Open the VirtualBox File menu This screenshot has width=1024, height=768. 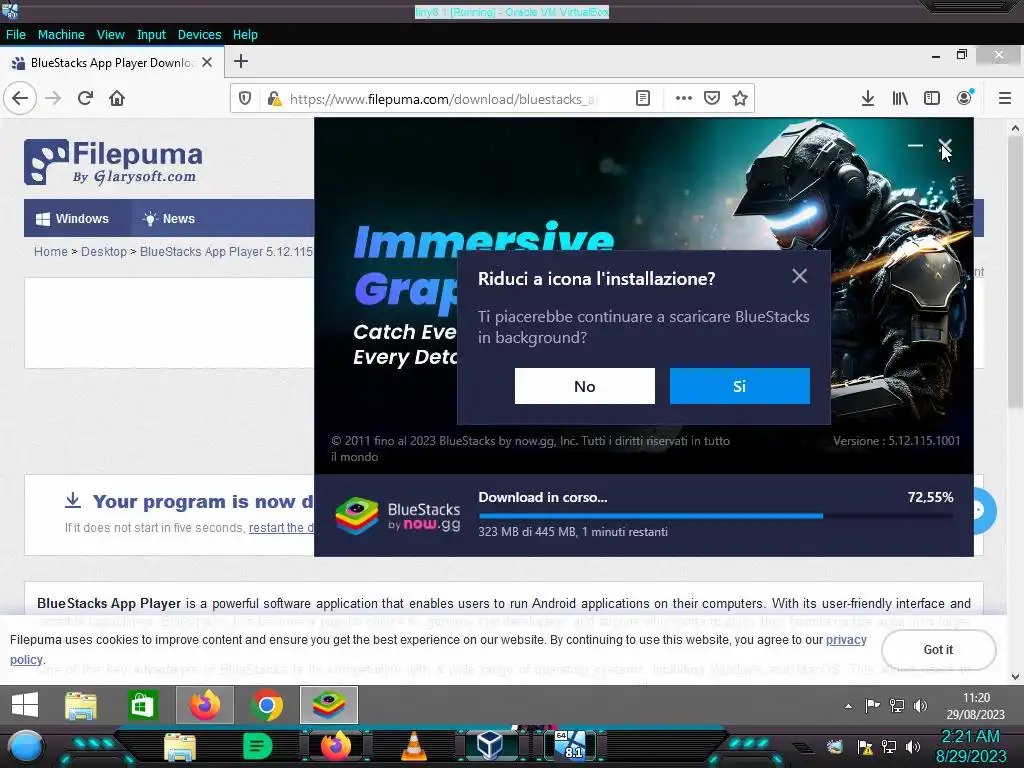tap(16, 35)
